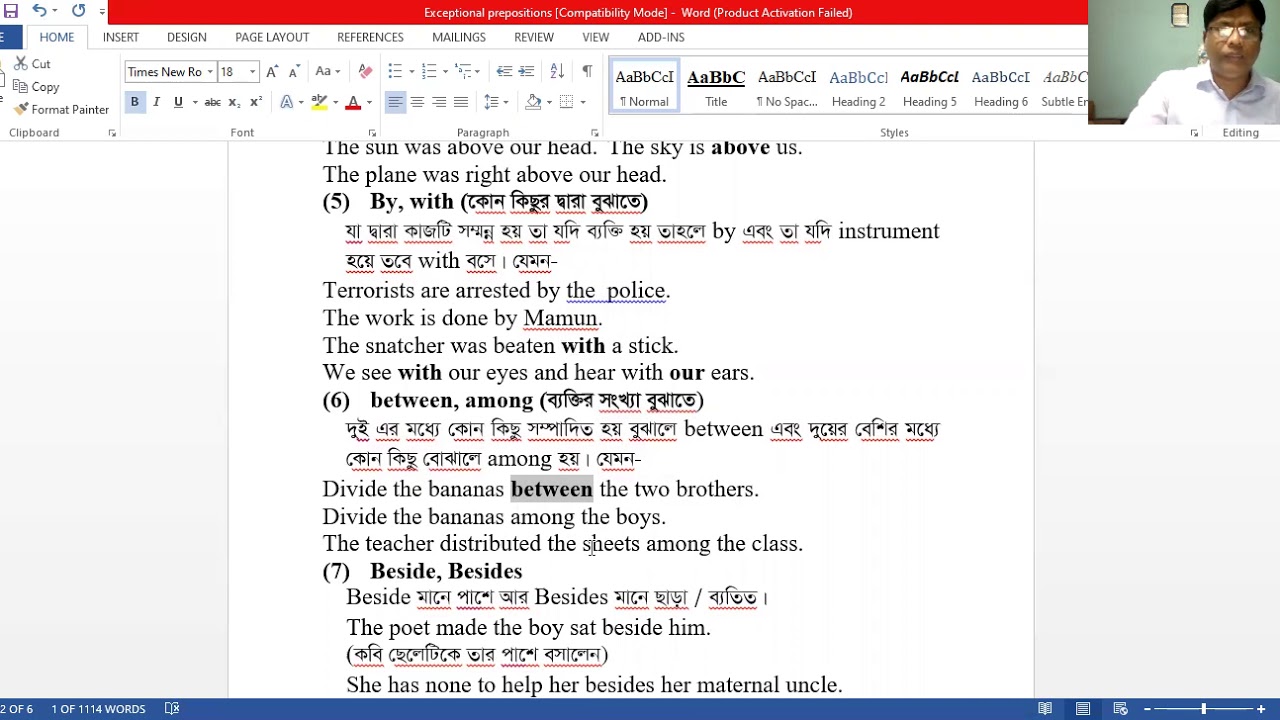Click the Redo icon in title bar

click(x=78, y=12)
